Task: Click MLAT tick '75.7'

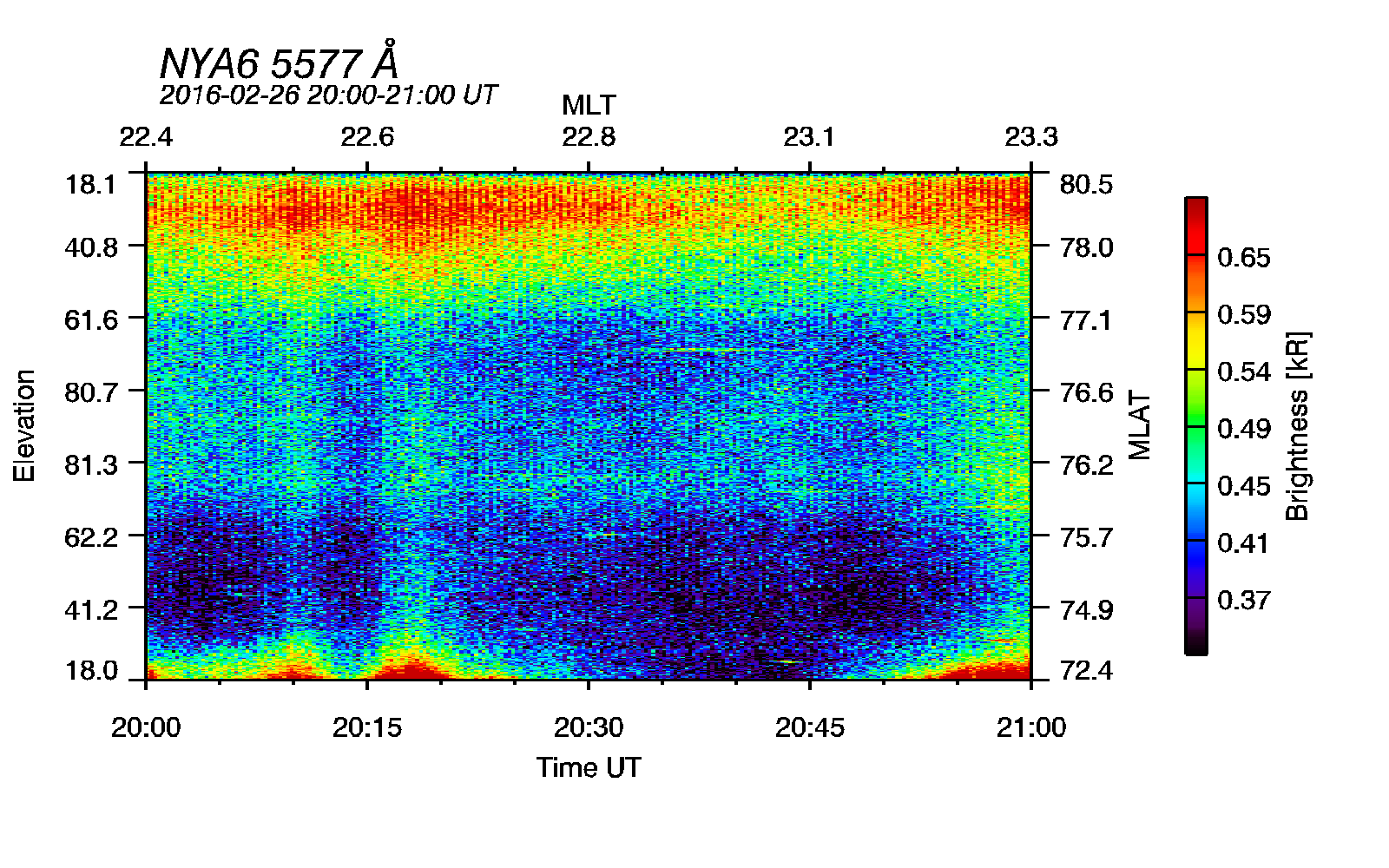Action: pyautogui.click(x=1086, y=537)
